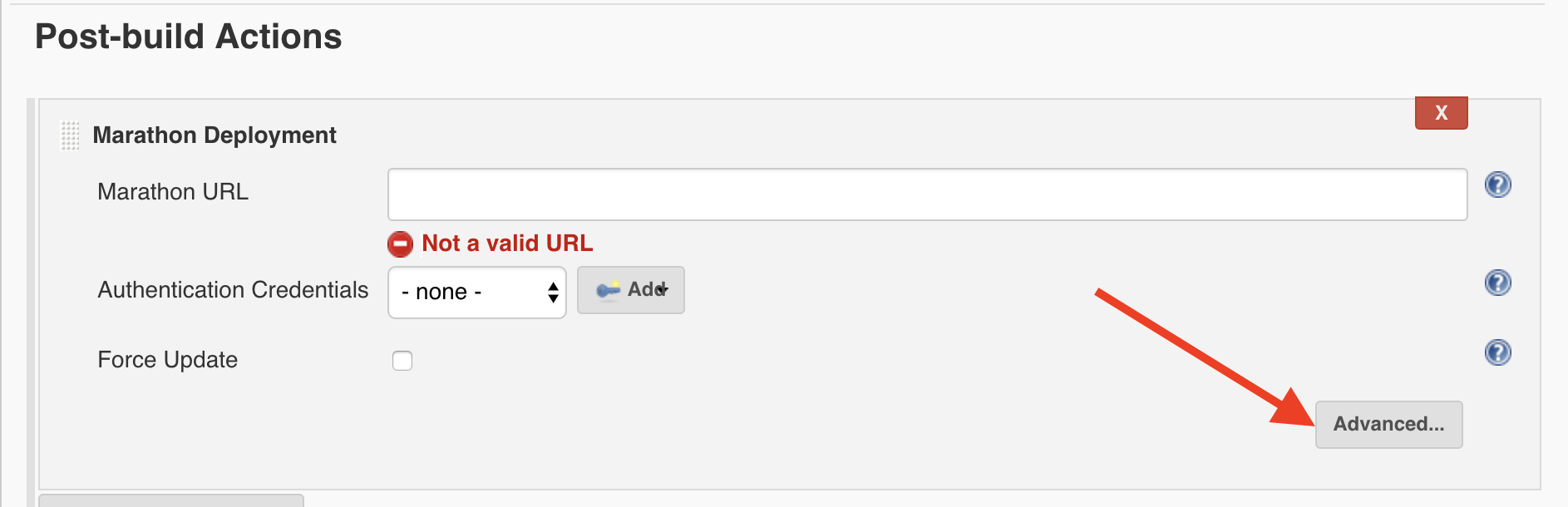
Task: Remove Marathon Deployment with the red X
Action: pos(1442,113)
